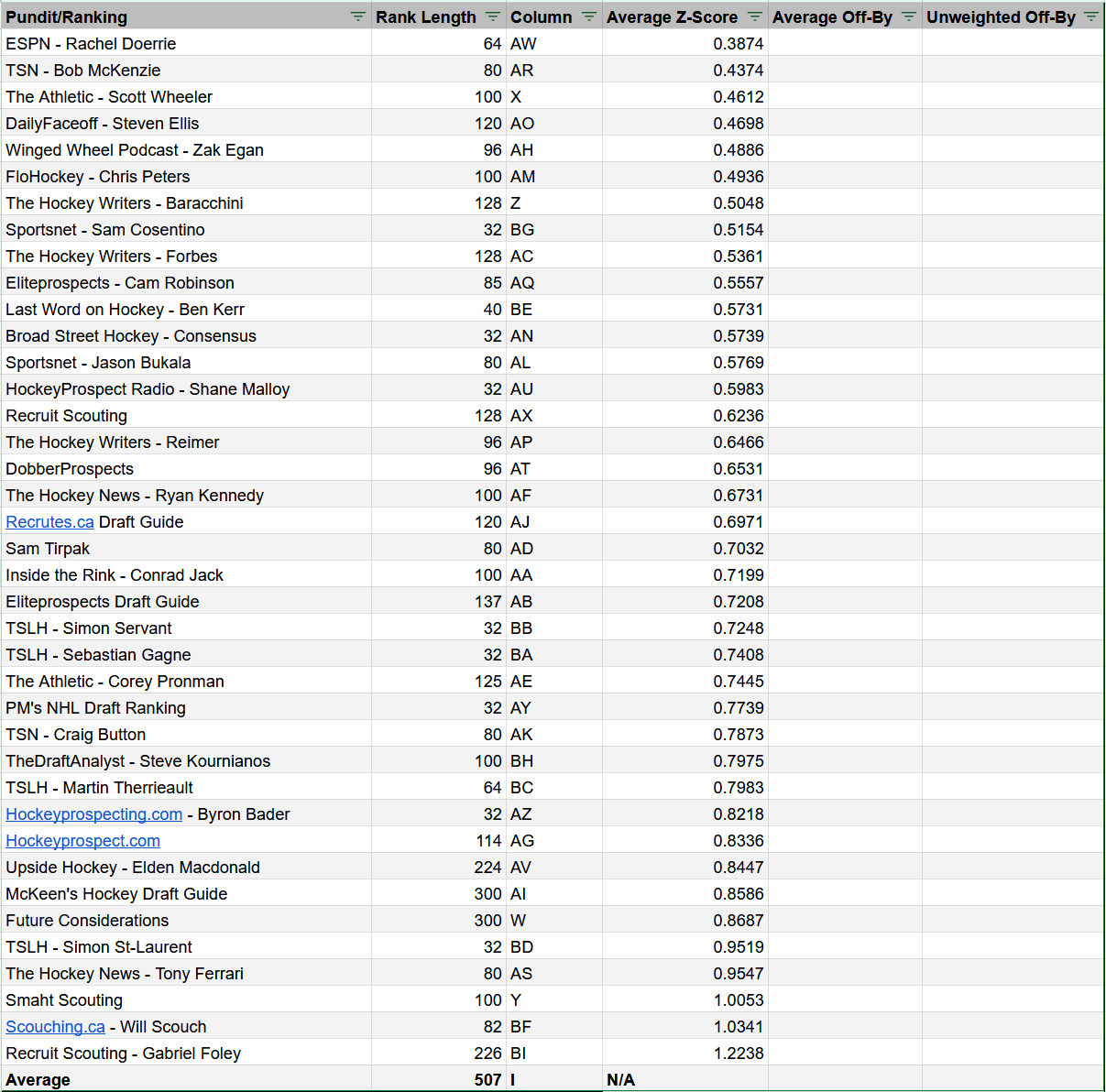Open the Rank Length column filter
Viewport: 1106px width, 1092px height.
(x=493, y=16)
